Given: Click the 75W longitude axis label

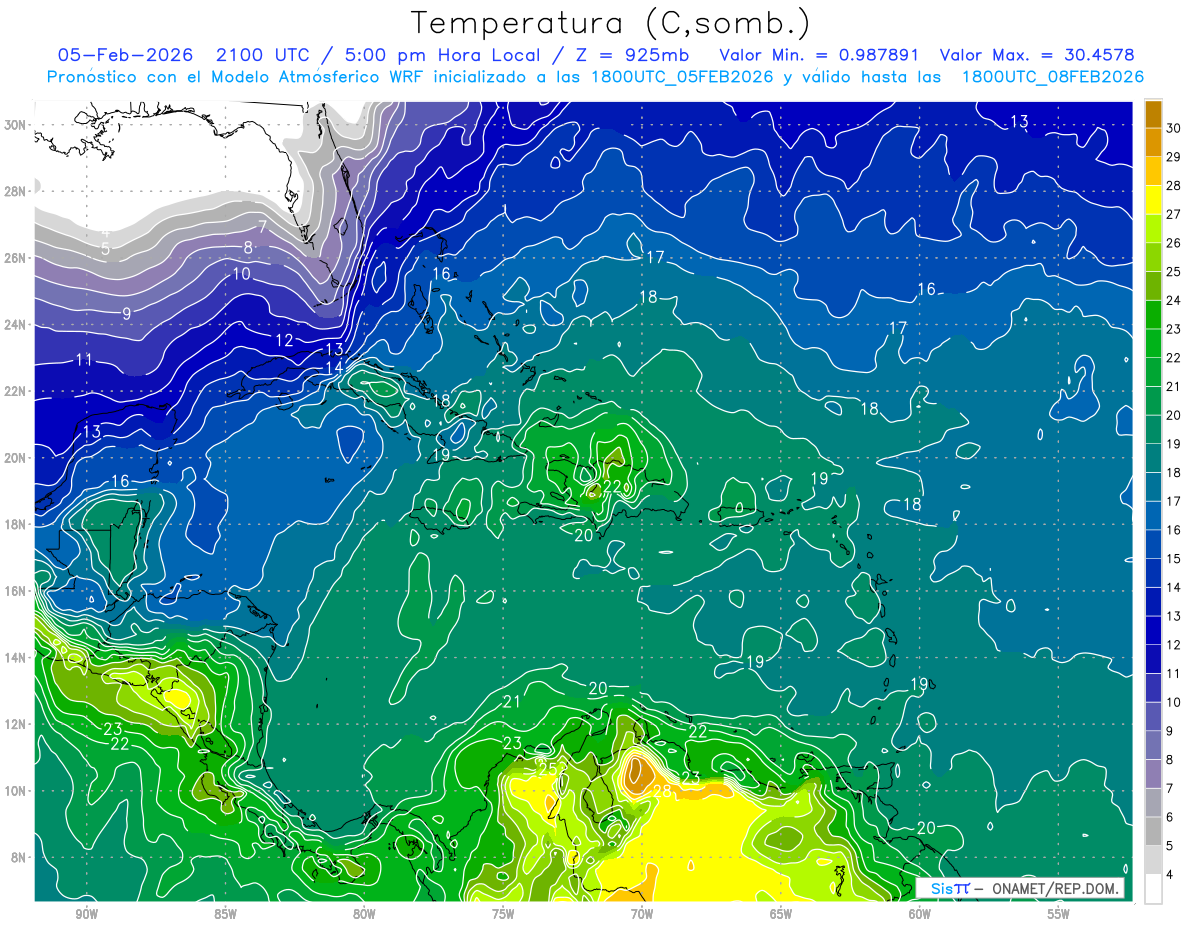Looking at the screenshot, I should (503, 914).
